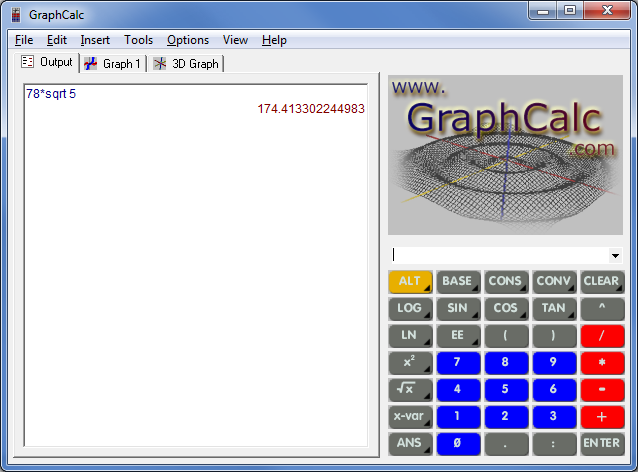
Task: Click the blue 1 key
Action: [x=458, y=417]
